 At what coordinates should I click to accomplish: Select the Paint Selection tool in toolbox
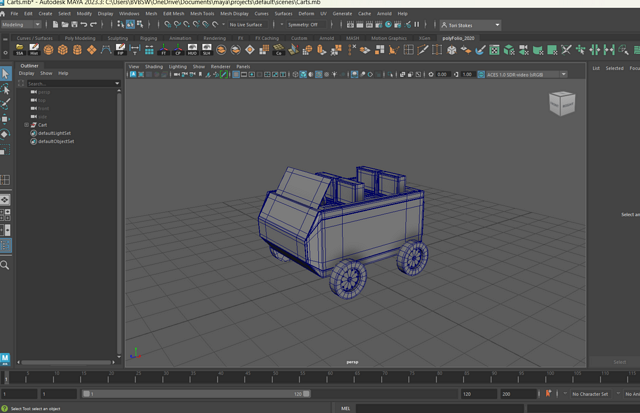pos(5,104)
